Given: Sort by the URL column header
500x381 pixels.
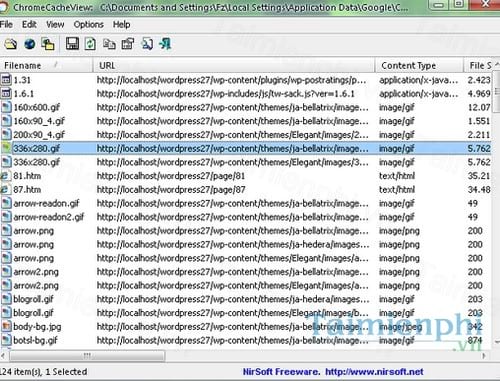Looking at the screenshot, I should pos(234,66).
